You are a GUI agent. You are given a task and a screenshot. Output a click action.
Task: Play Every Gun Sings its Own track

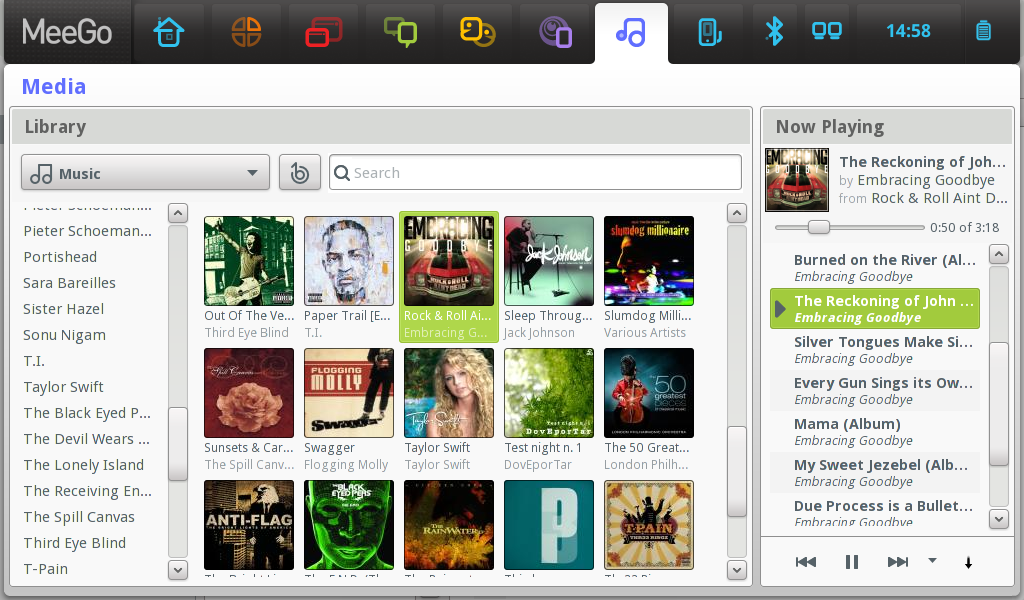(875, 391)
